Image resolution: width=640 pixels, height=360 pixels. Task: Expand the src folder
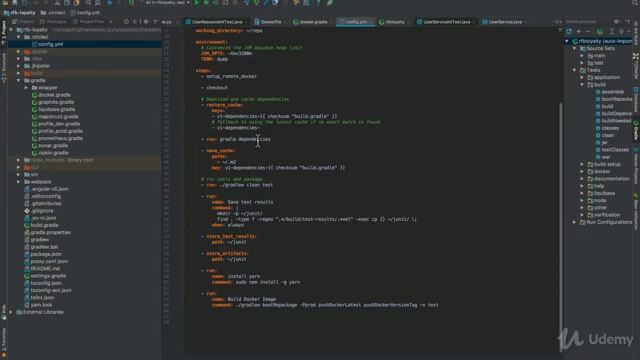tap(19, 175)
